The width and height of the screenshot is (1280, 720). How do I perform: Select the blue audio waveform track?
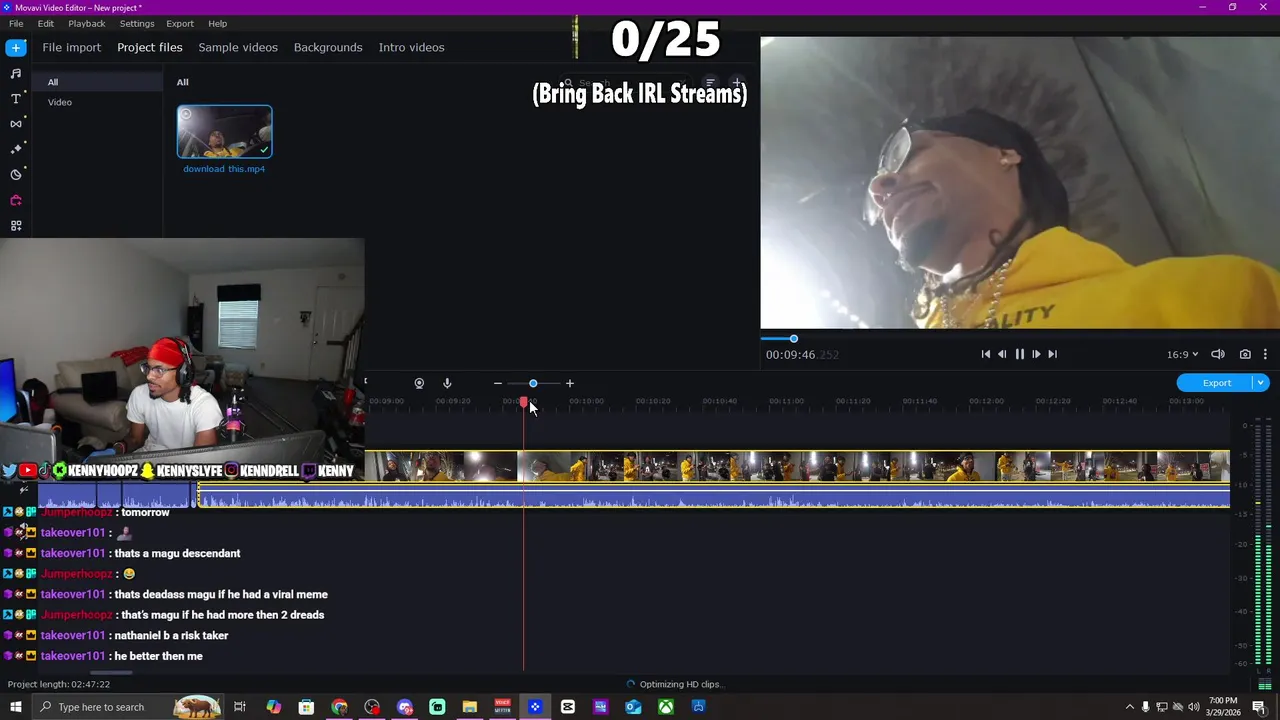coord(714,496)
